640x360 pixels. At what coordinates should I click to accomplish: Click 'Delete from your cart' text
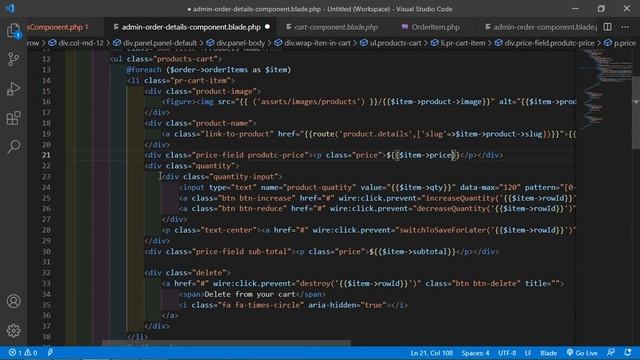(250, 294)
